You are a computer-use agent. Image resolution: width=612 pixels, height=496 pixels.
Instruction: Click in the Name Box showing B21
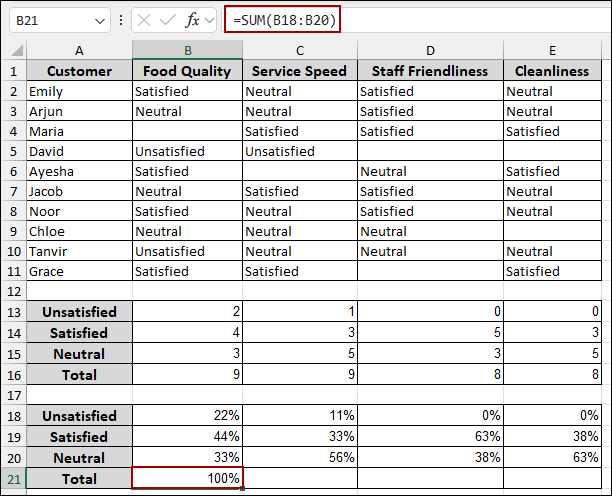(x=50, y=20)
